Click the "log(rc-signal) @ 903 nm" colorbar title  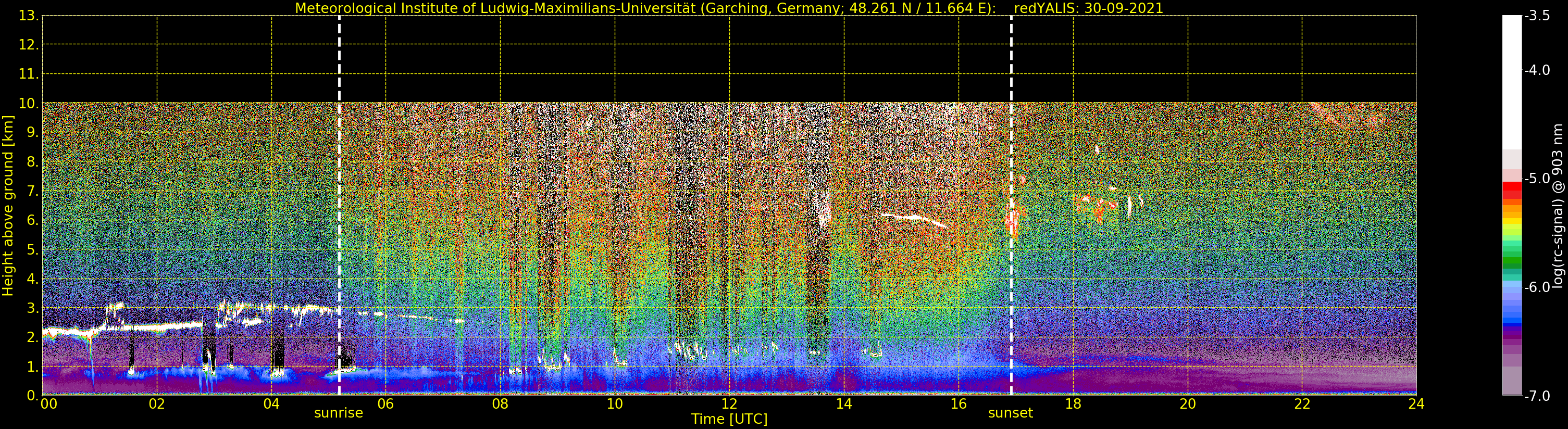(x=1557, y=206)
